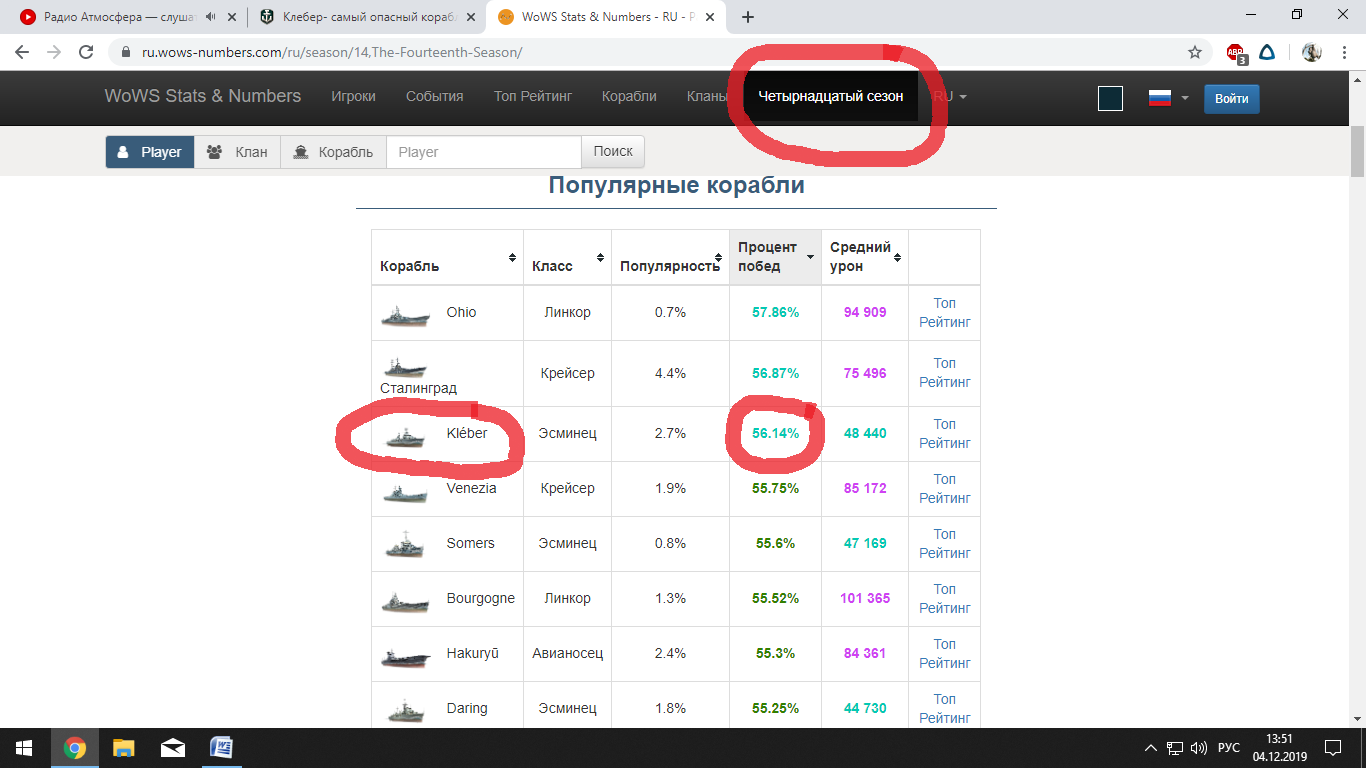This screenshot has width=1366, height=768.
Task: Click the Войти login button
Action: 1232,99
